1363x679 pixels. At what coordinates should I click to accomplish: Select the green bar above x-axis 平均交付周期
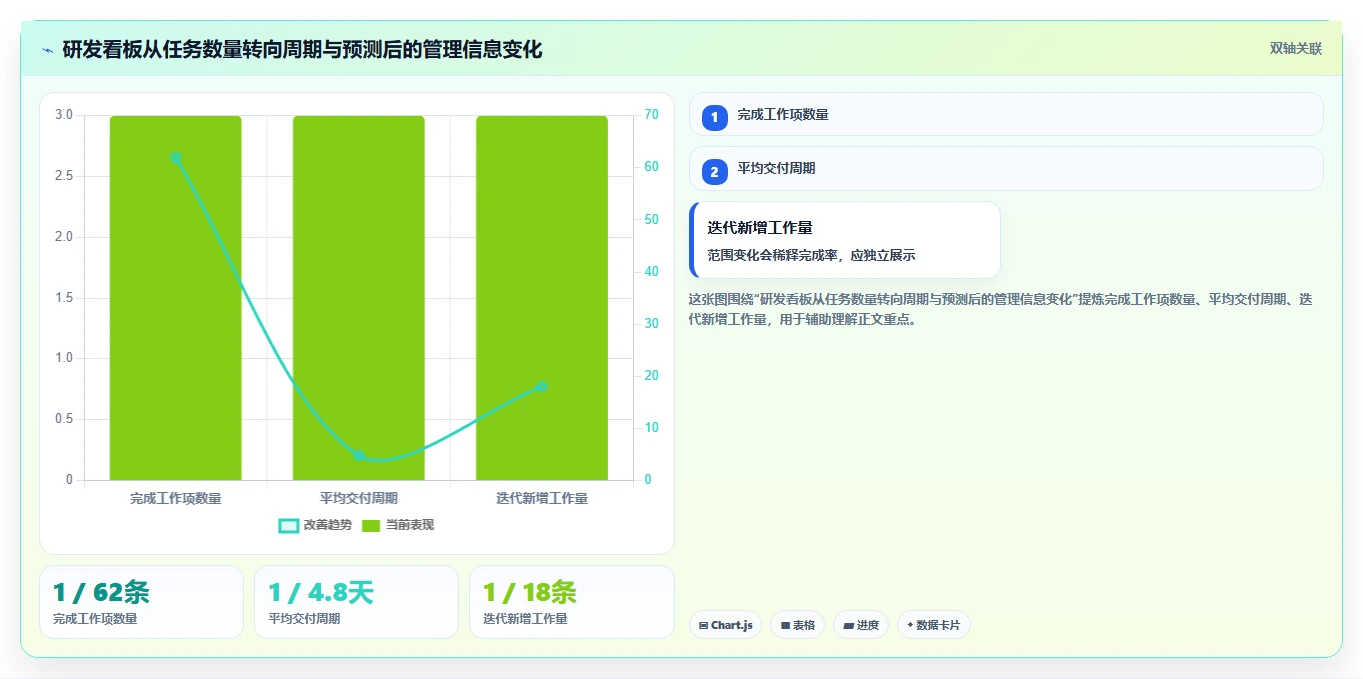[359, 298]
